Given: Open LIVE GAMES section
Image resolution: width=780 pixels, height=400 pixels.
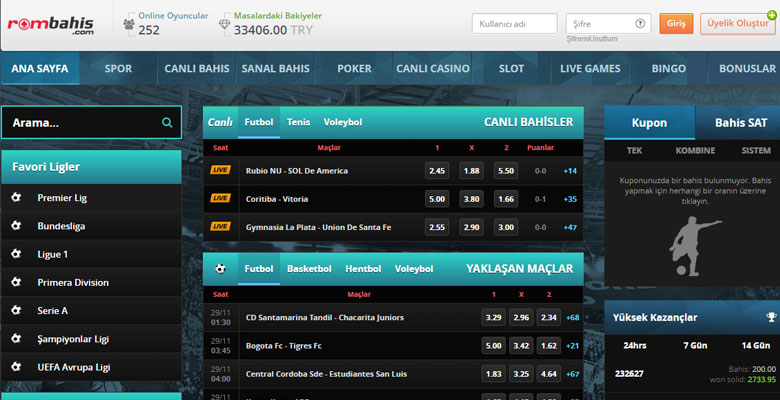Looking at the screenshot, I should point(590,68).
